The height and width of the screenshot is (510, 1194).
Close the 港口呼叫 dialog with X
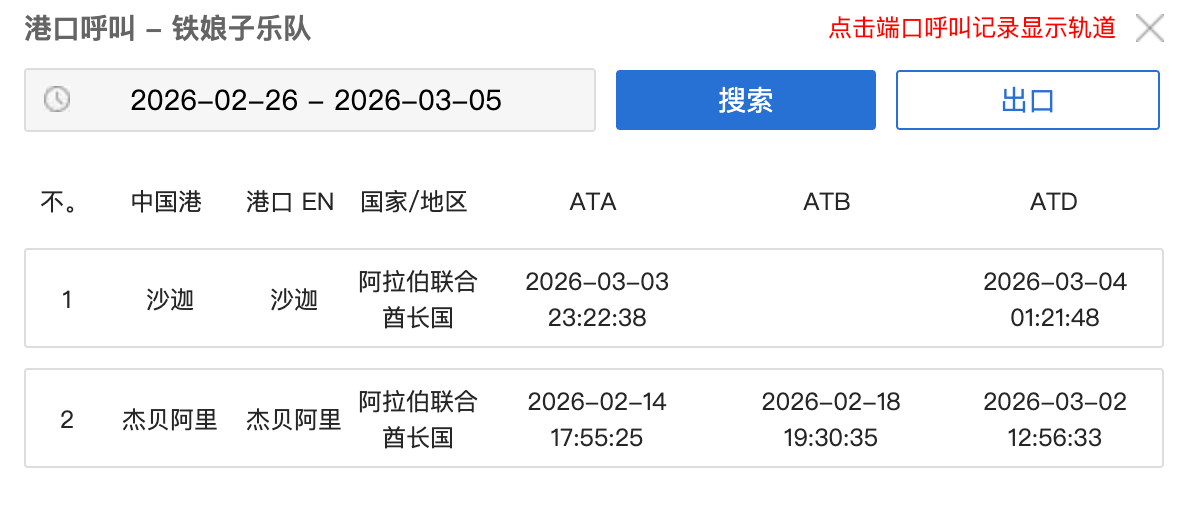click(x=1149, y=28)
